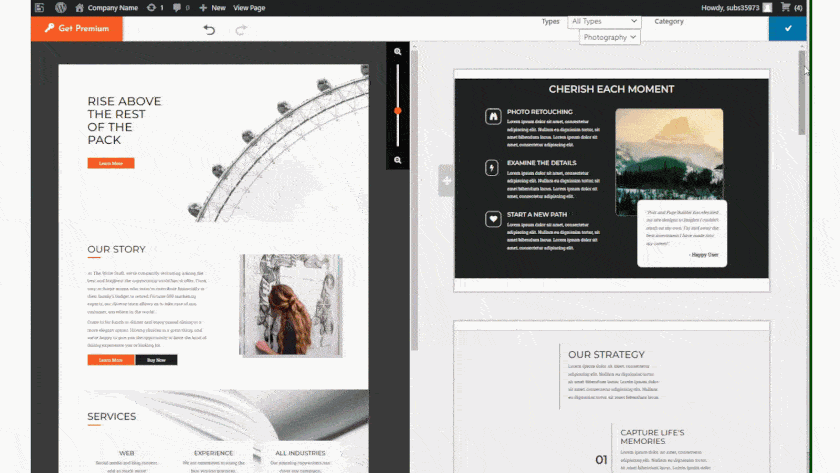Image resolution: width=840 pixels, height=473 pixels.
Task: Open the Photography category dropdown
Action: point(610,37)
